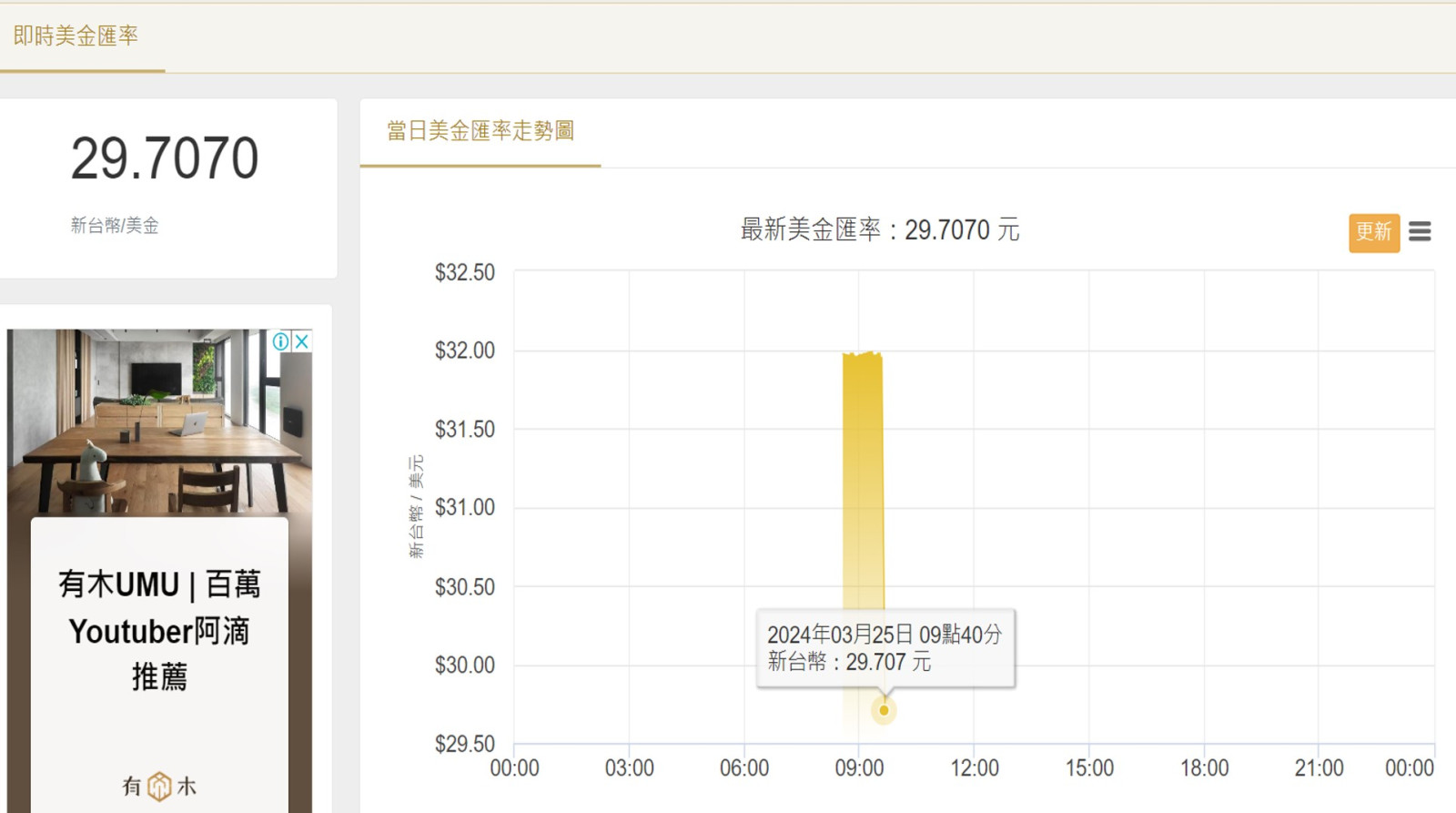Click the large 29.7070 rate figure

[x=165, y=158]
